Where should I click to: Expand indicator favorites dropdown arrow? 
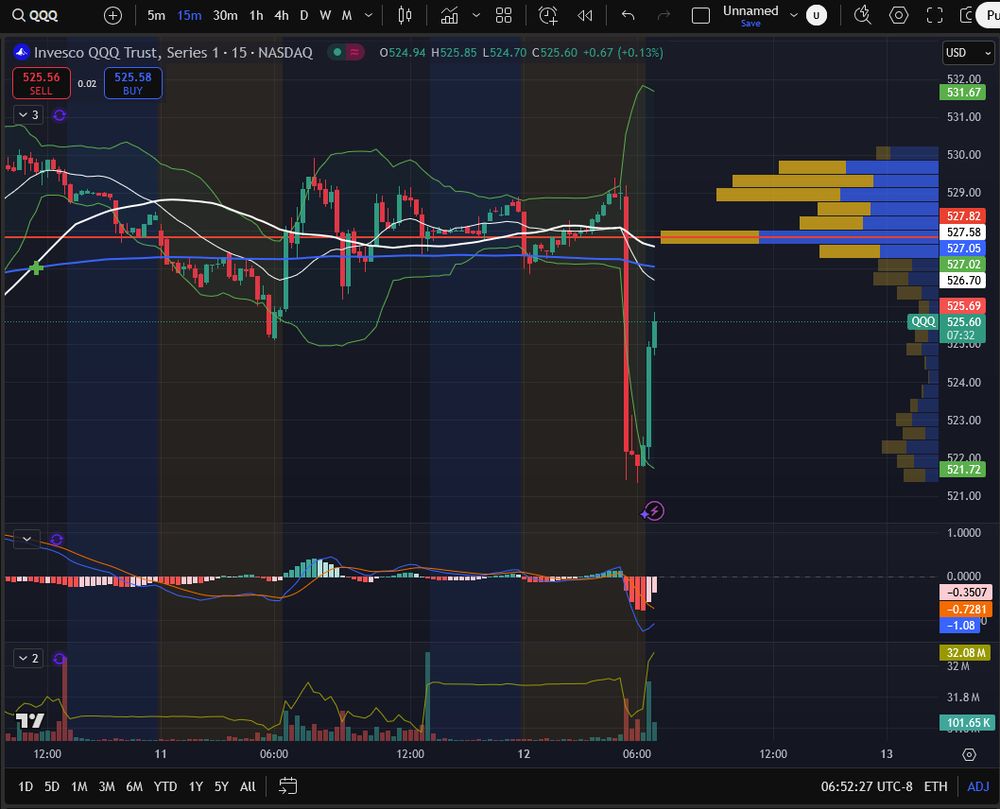pos(476,15)
